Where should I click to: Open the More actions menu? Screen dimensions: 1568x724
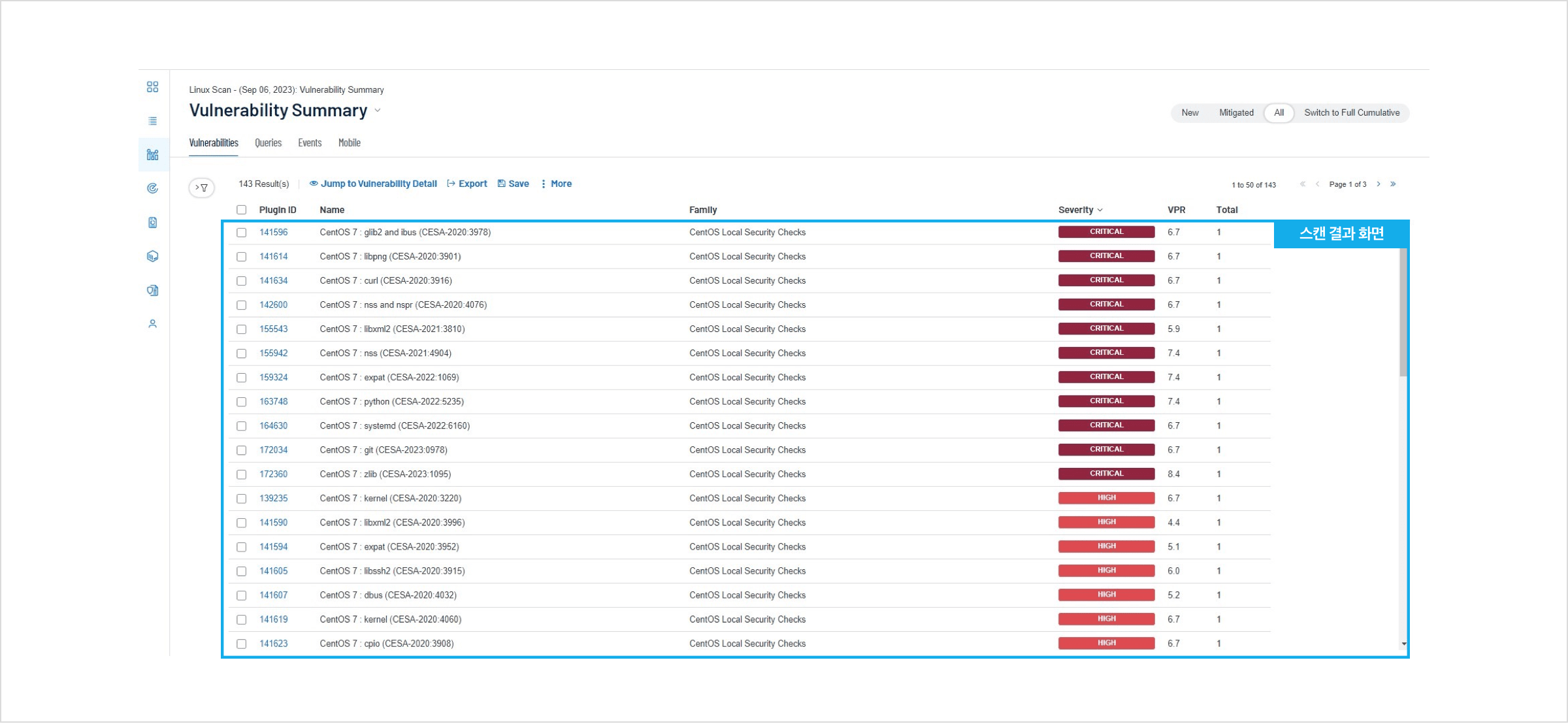tap(556, 184)
